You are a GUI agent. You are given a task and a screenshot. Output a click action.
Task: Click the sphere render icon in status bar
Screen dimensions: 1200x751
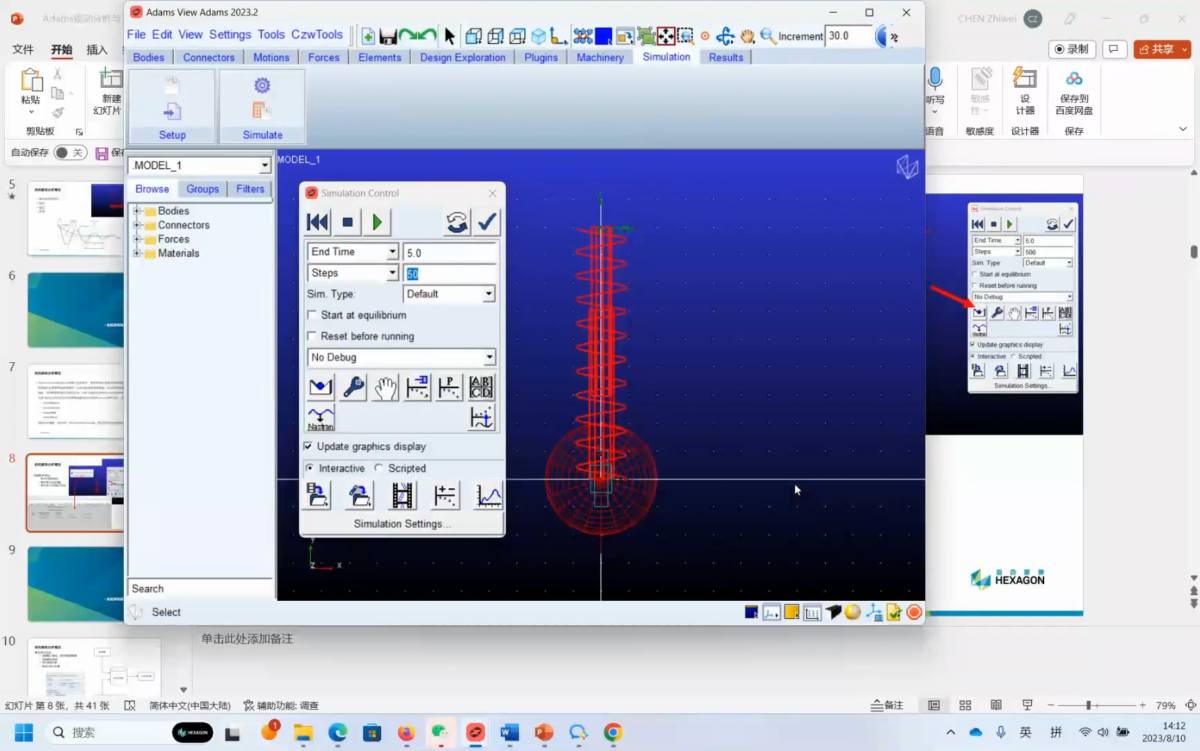852,612
